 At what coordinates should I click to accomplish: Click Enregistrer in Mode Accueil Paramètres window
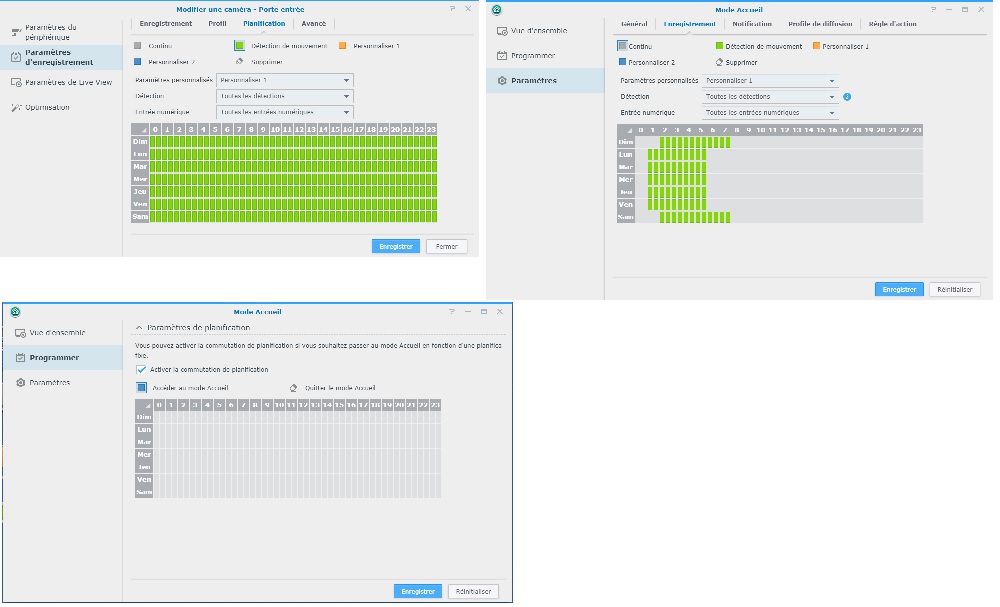click(x=899, y=289)
